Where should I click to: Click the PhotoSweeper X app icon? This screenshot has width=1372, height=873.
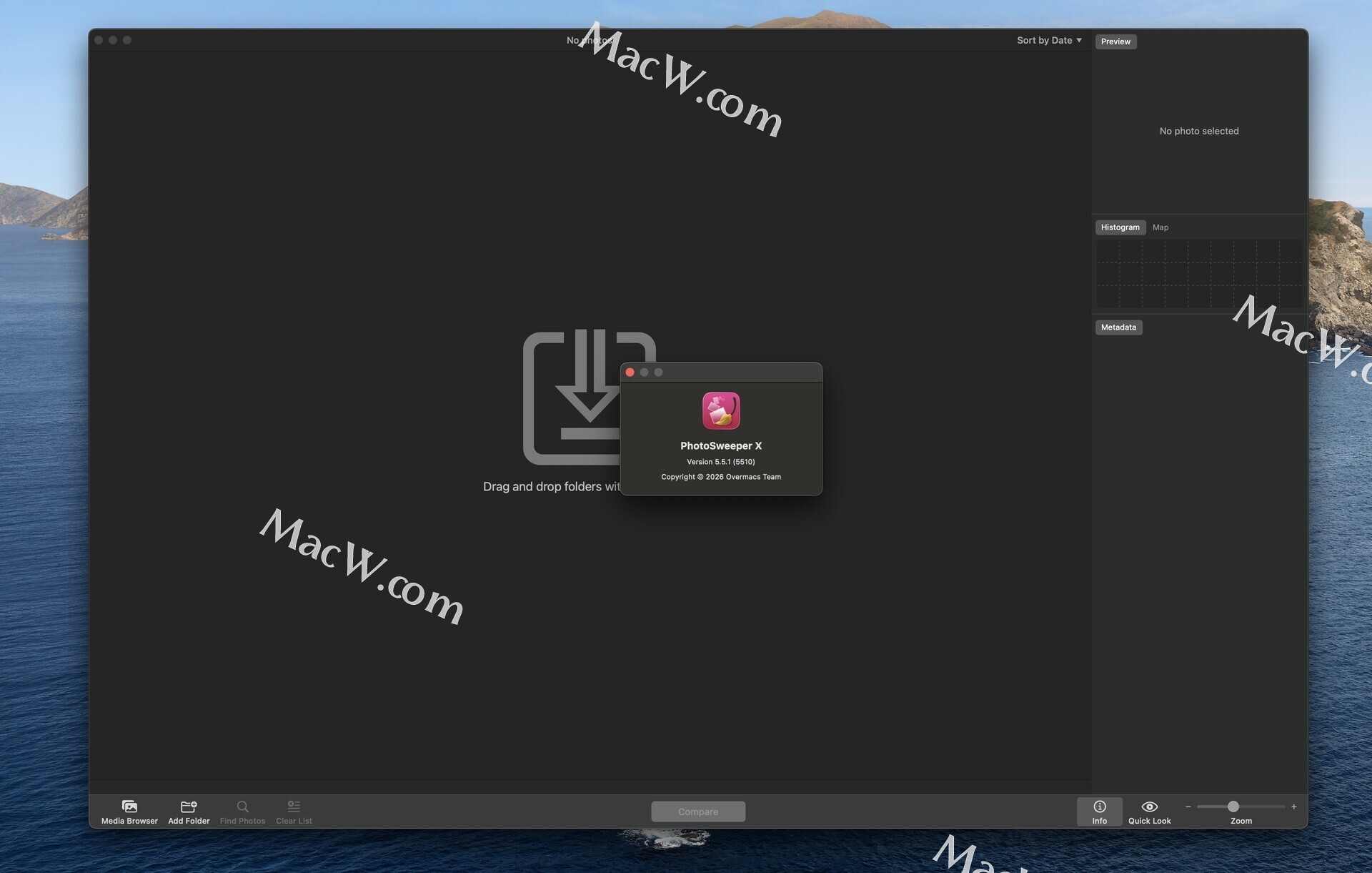coord(720,410)
